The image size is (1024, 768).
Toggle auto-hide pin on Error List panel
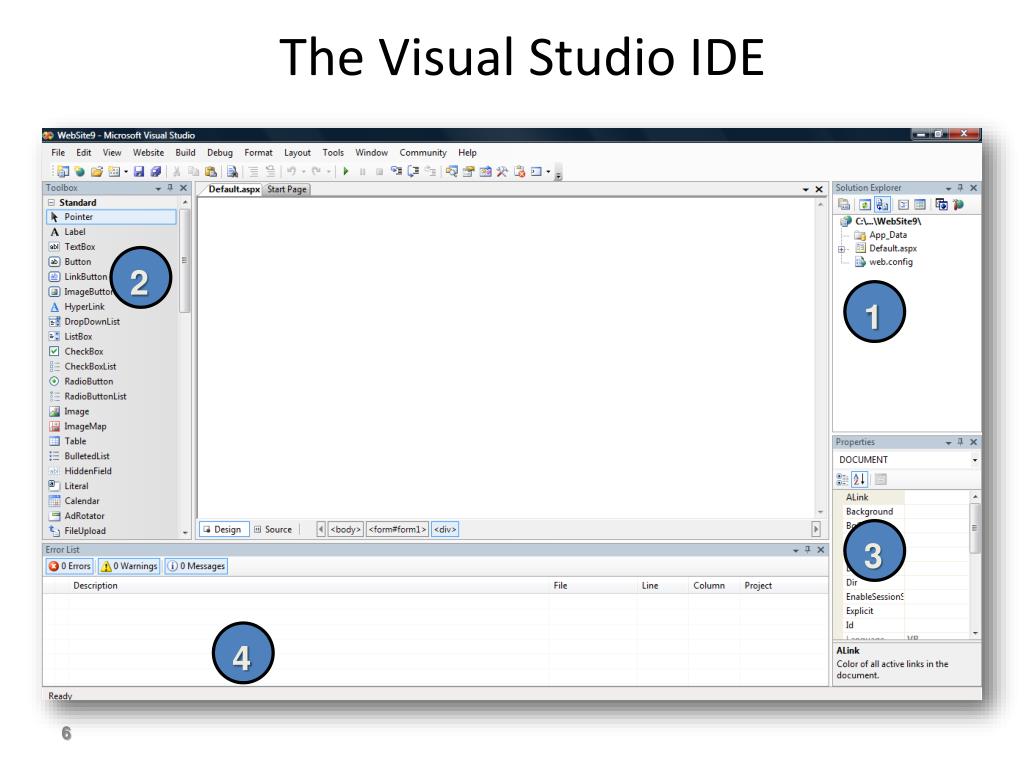[x=808, y=550]
